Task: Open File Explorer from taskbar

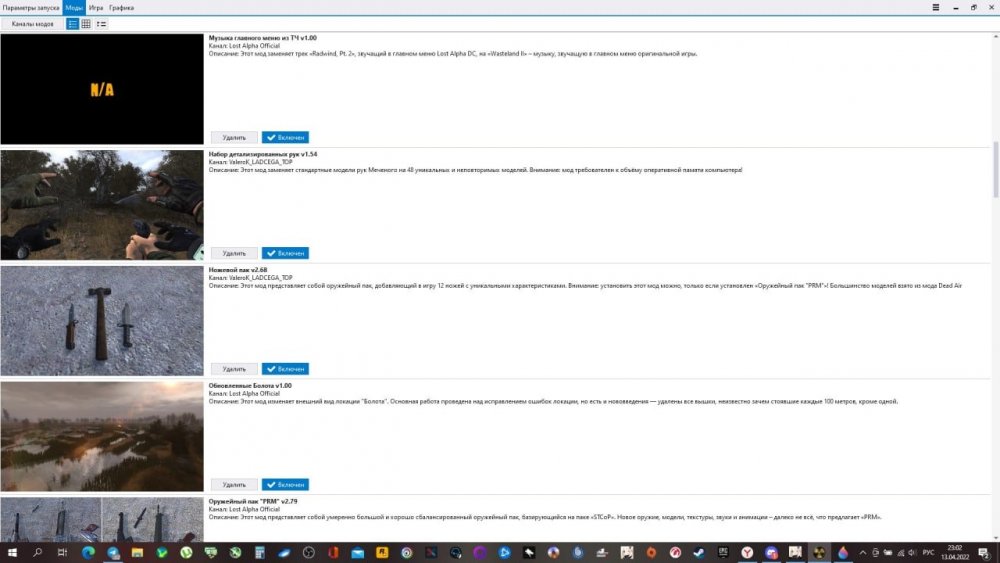Action: point(137,552)
